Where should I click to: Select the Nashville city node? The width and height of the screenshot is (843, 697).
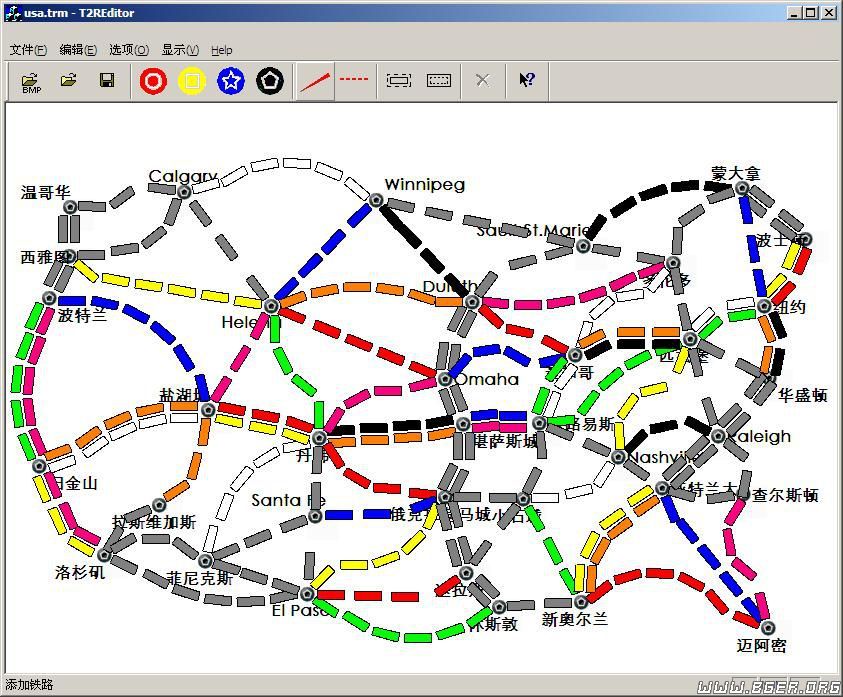[618, 457]
